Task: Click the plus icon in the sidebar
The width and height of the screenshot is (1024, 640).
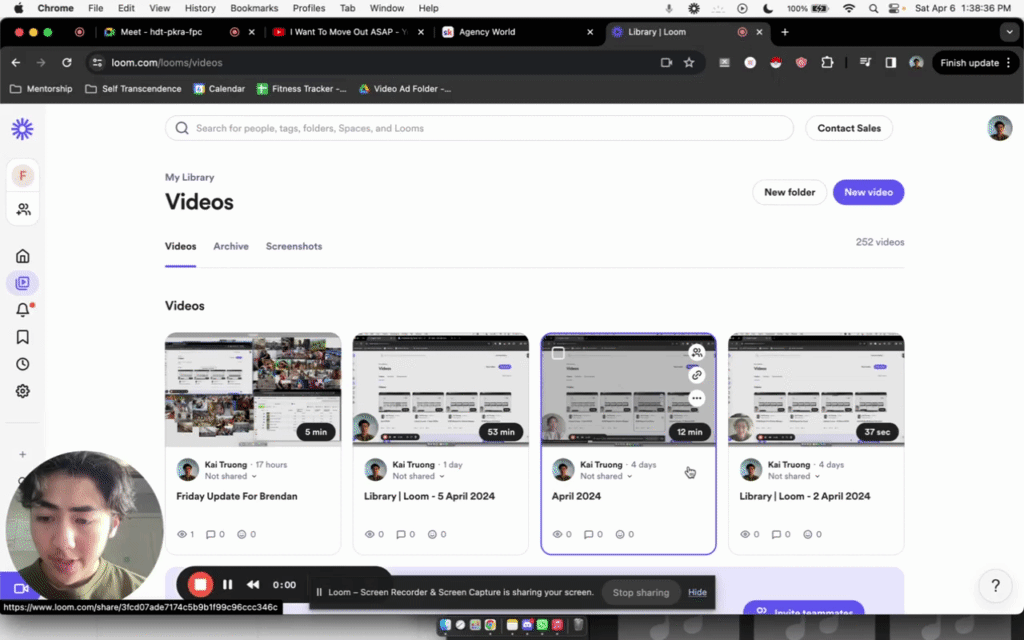Action: pyautogui.click(x=23, y=454)
